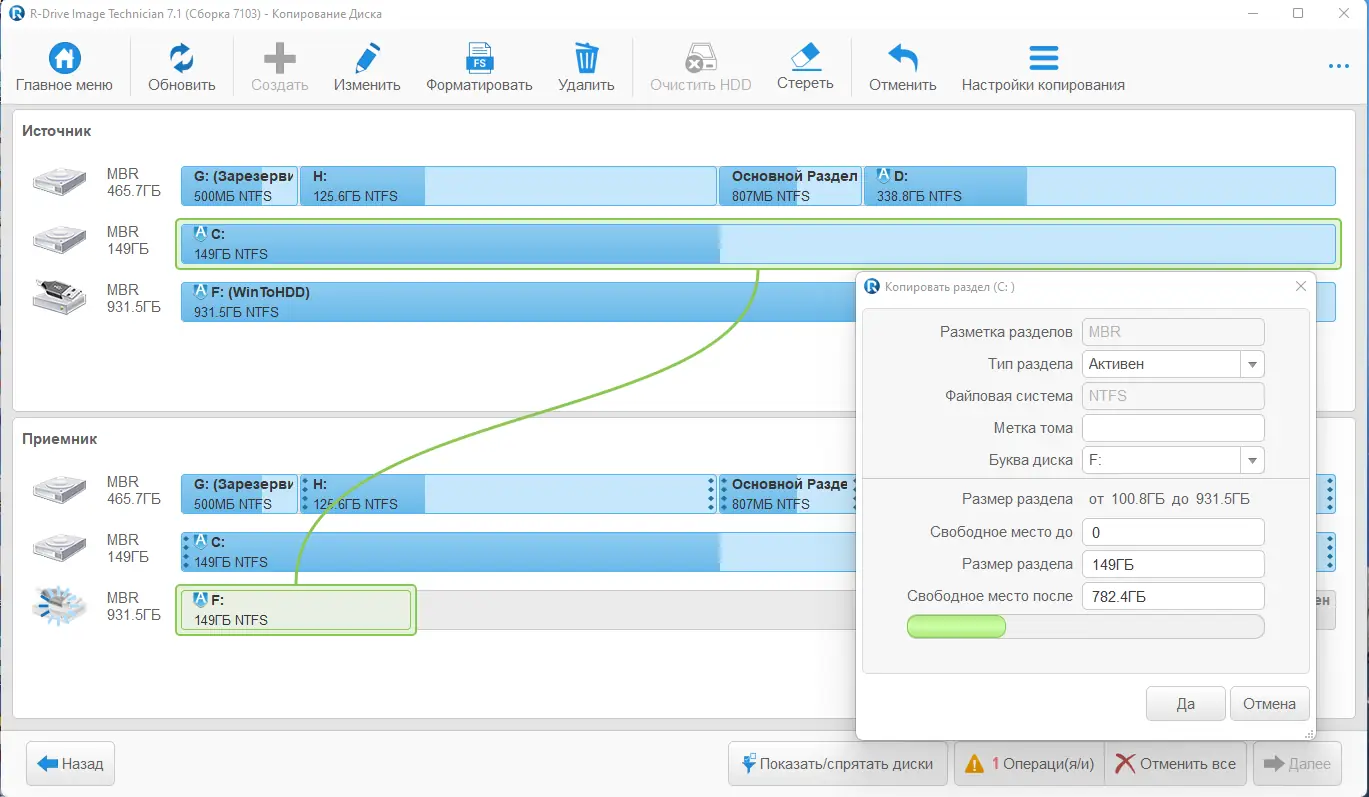Select source partition H: 125.6ГБ NTFS
This screenshot has height=797, width=1369.
point(508,186)
